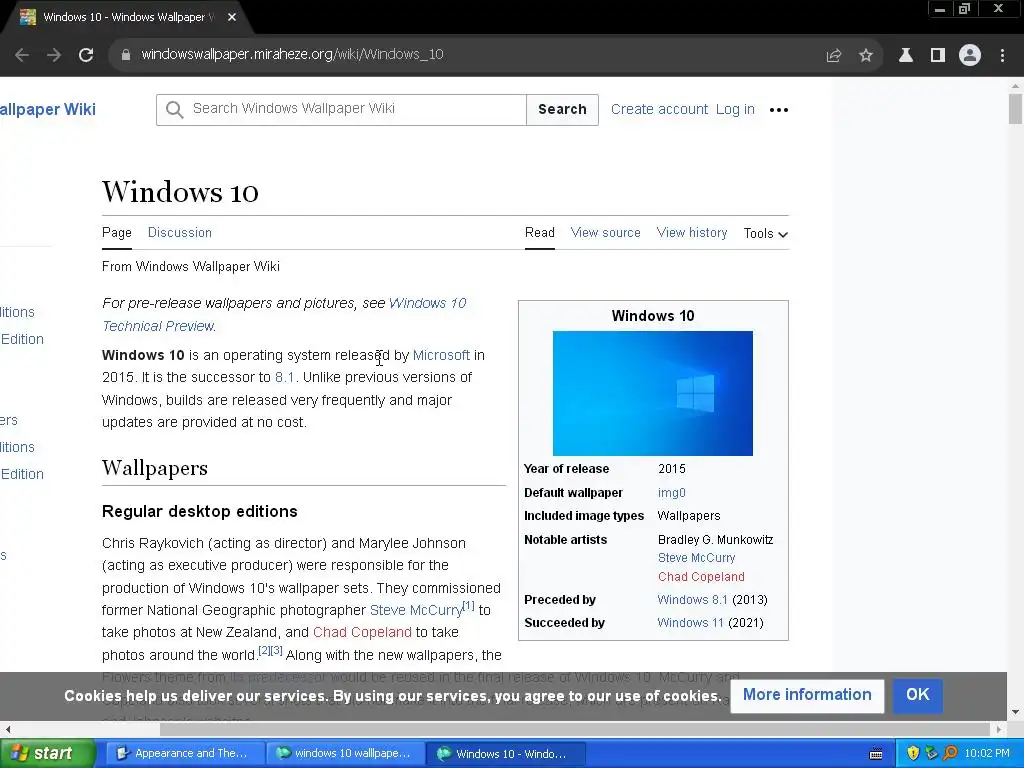Go back to the previous page
This screenshot has width=1024, height=768.
[22, 55]
